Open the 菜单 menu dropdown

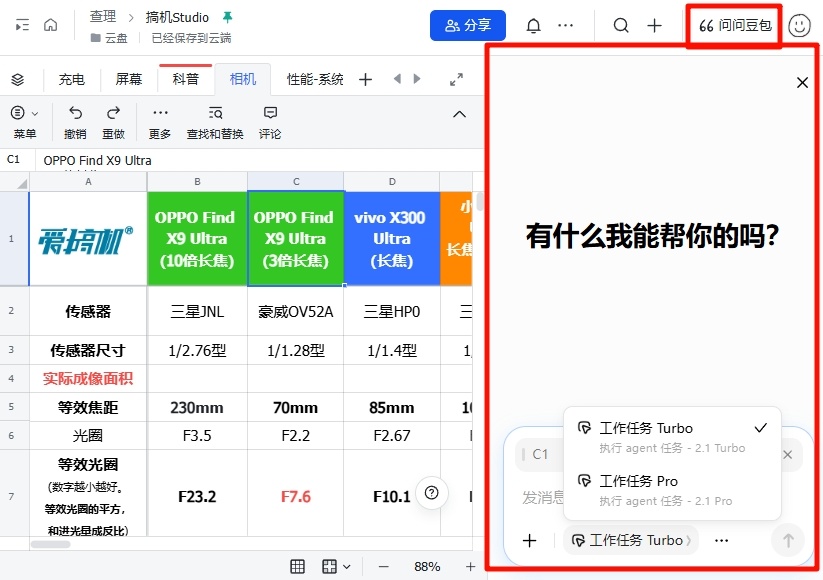[25, 122]
